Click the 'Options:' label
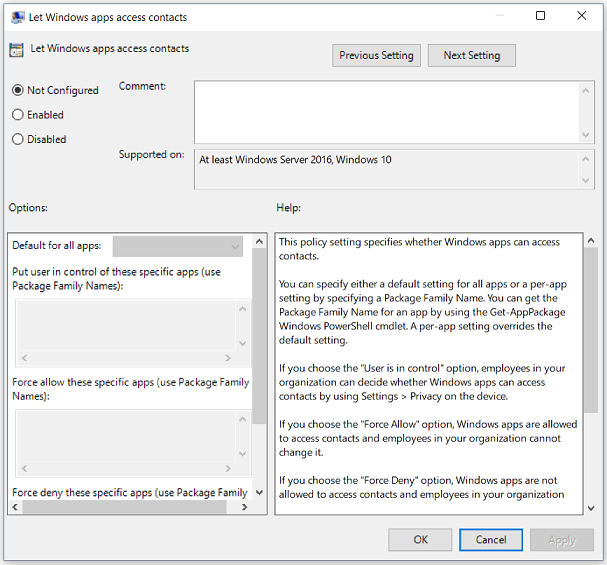 click(x=28, y=207)
